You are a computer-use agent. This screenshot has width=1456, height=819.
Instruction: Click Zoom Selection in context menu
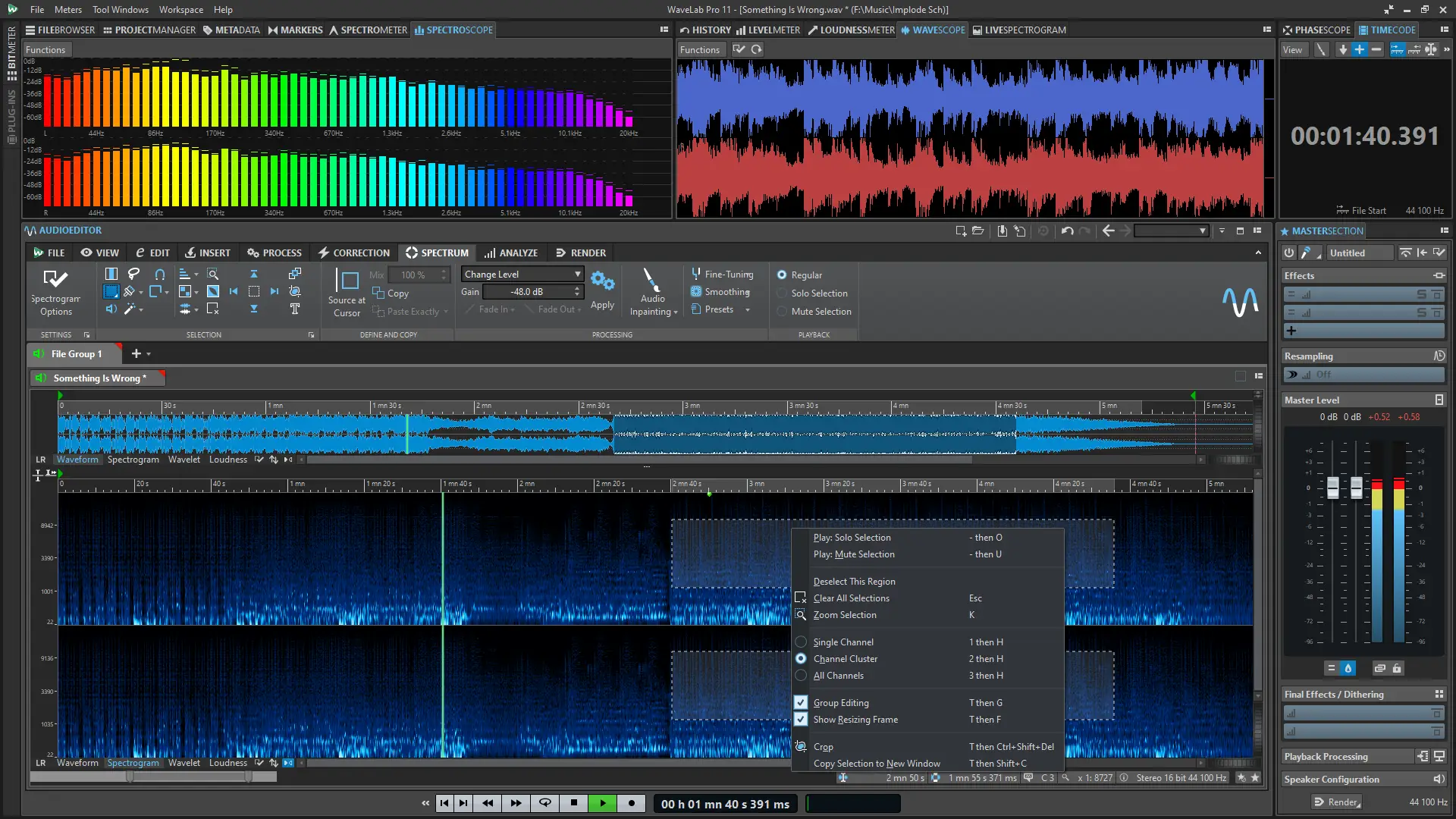(x=844, y=615)
